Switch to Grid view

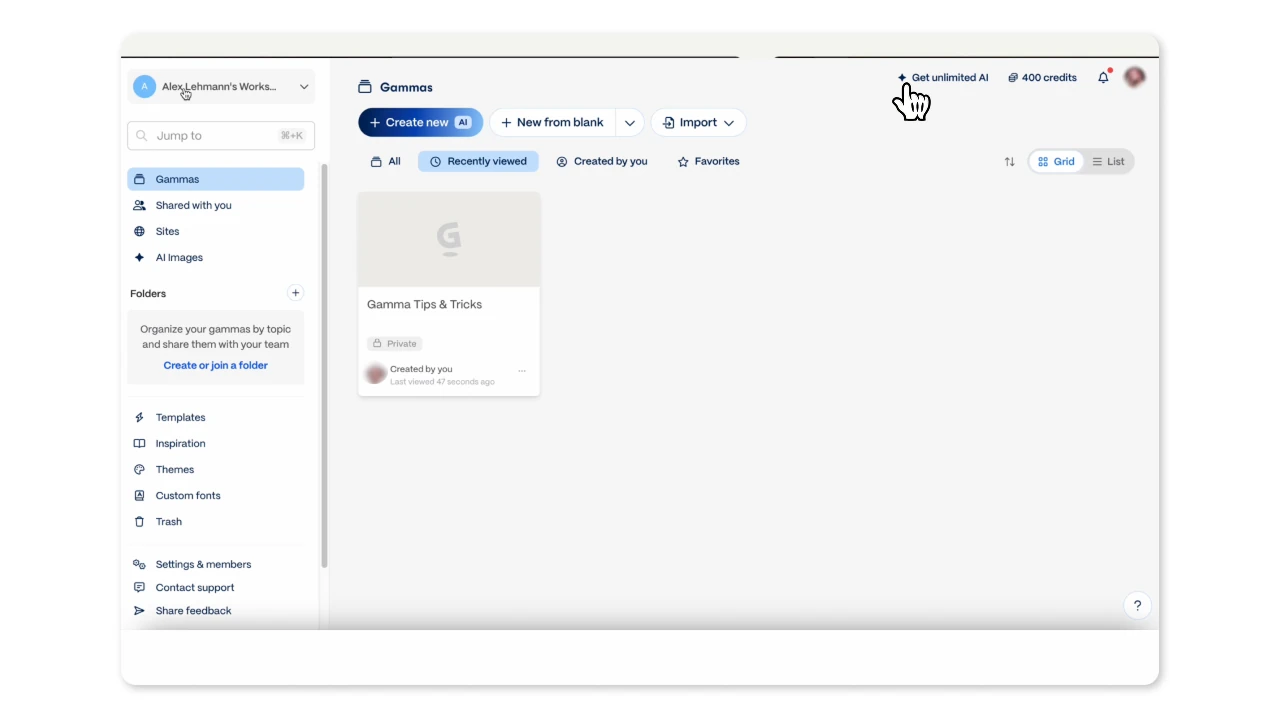(1057, 162)
